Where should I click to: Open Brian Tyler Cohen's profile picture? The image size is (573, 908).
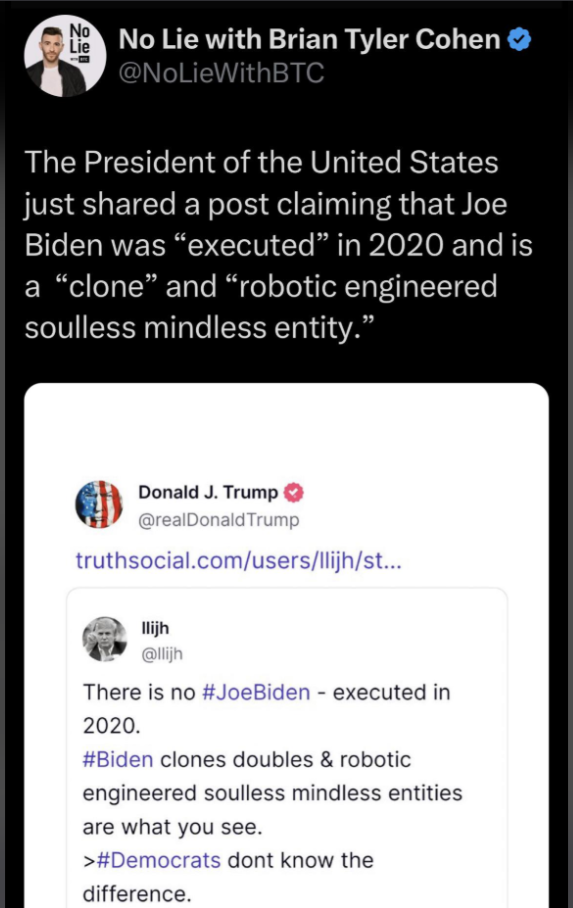click(x=65, y=56)
